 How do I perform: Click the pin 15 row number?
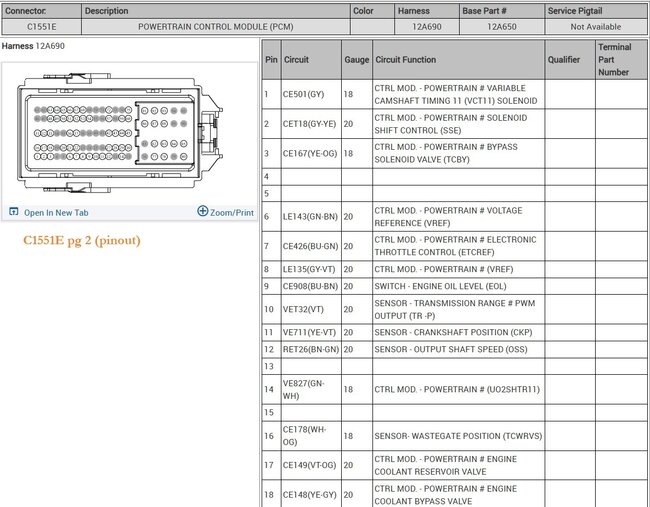[x=269, y=412]
